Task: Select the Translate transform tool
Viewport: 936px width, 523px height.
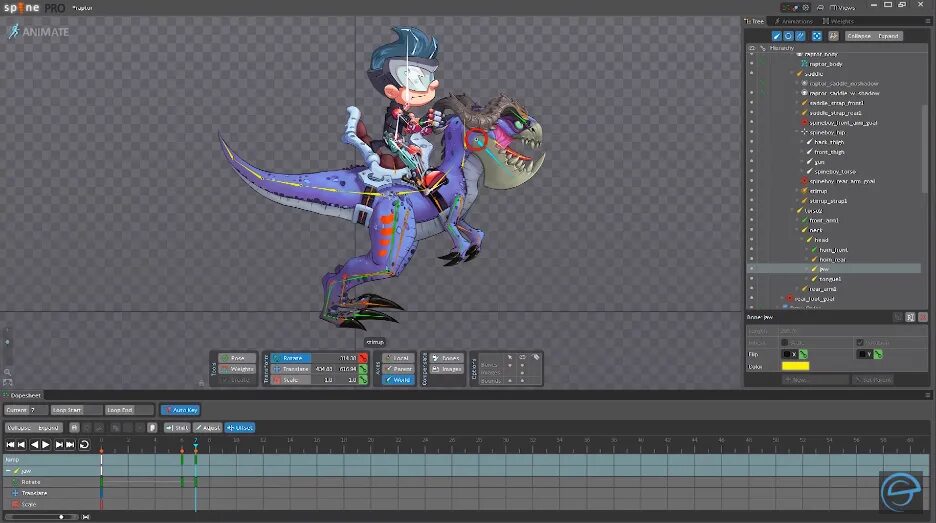Action: click(x=291, y=369)
